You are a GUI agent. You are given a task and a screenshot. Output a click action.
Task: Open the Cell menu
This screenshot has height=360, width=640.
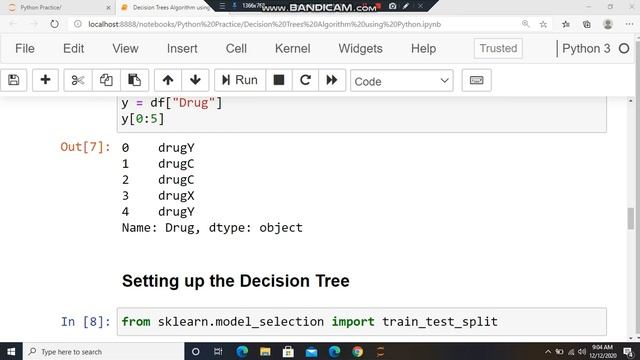[x=236, y=49]
